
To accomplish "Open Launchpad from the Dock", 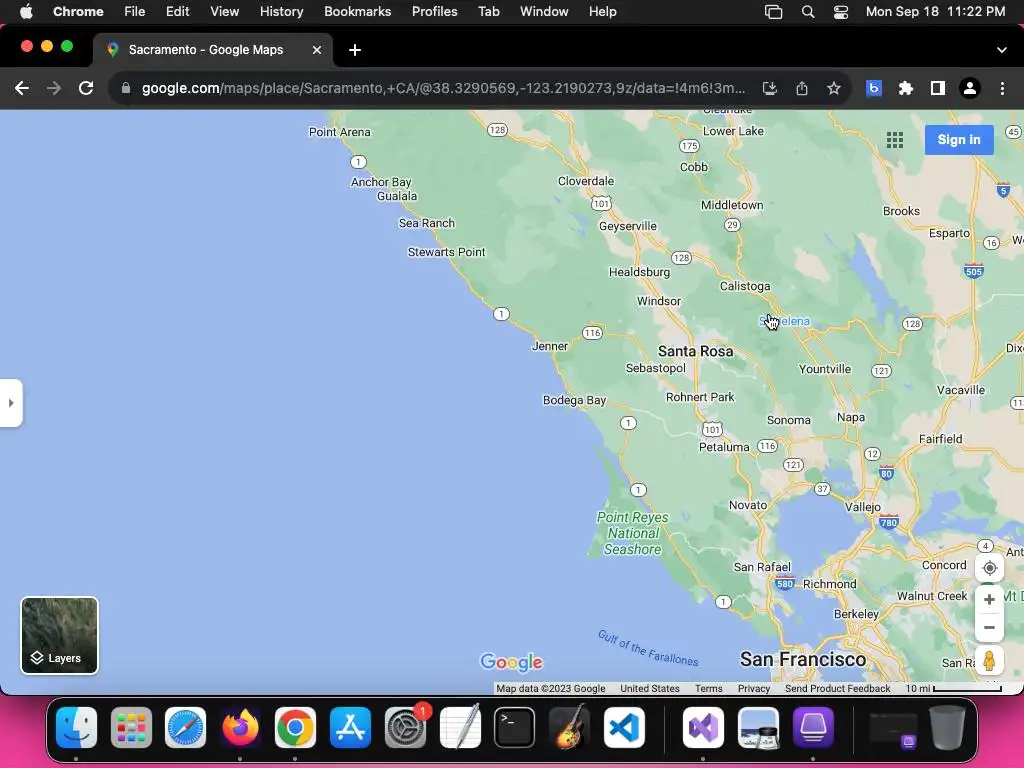I will coord(131,728).
